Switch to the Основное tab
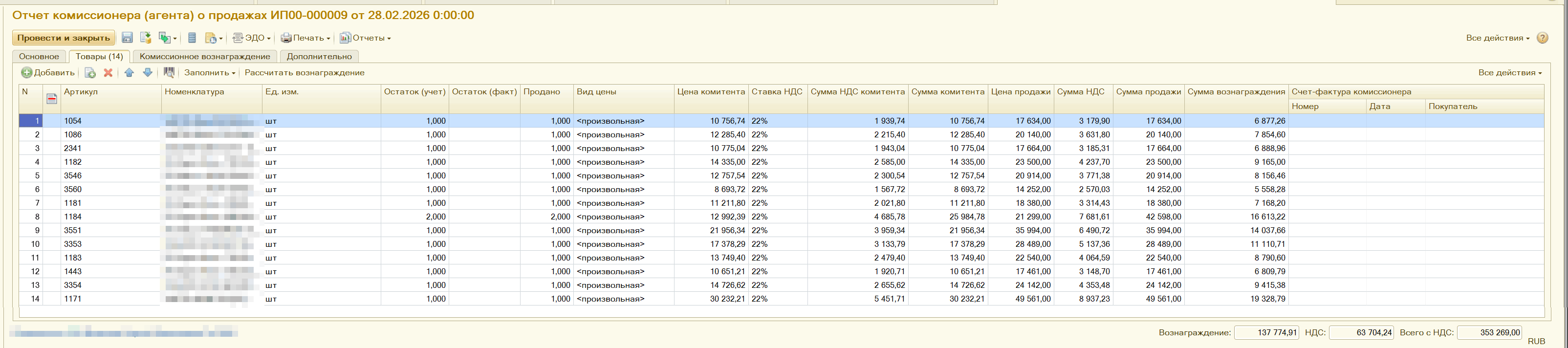The width and height of the screenshot is (1568, 348). click(x=39, y=57)
